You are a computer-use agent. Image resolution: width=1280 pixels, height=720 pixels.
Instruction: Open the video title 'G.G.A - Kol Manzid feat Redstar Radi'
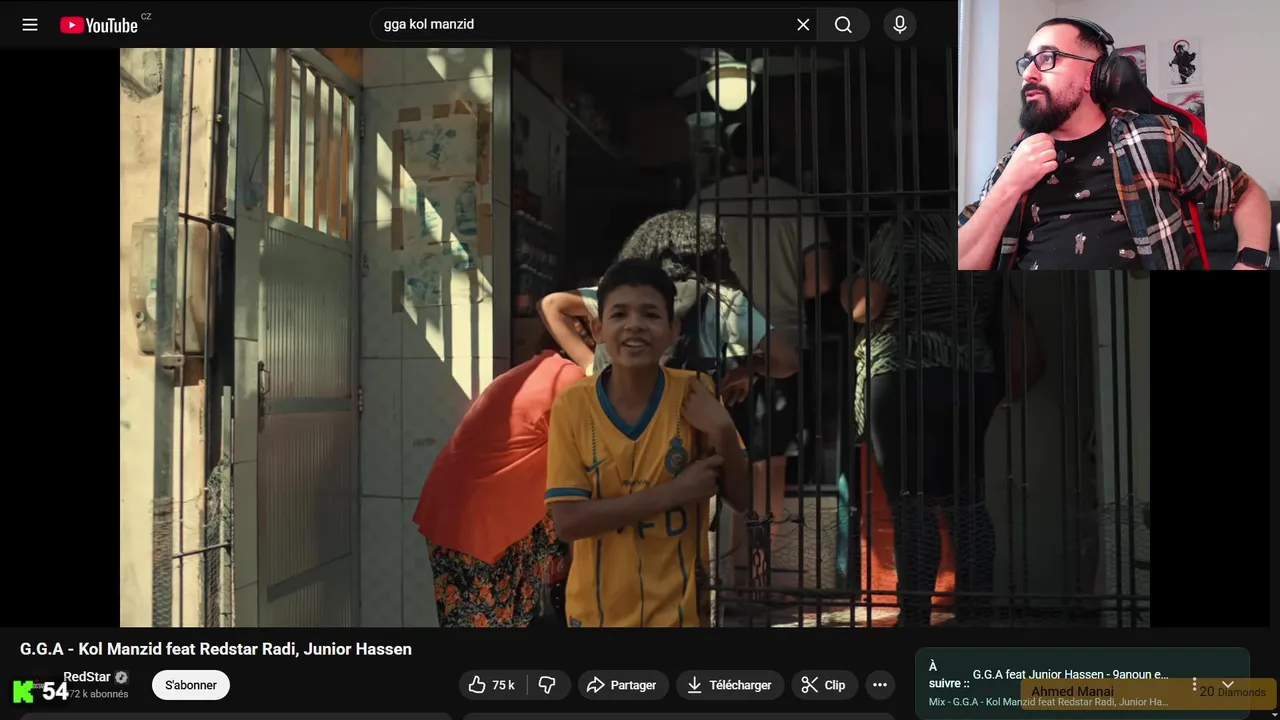(216, 649)
